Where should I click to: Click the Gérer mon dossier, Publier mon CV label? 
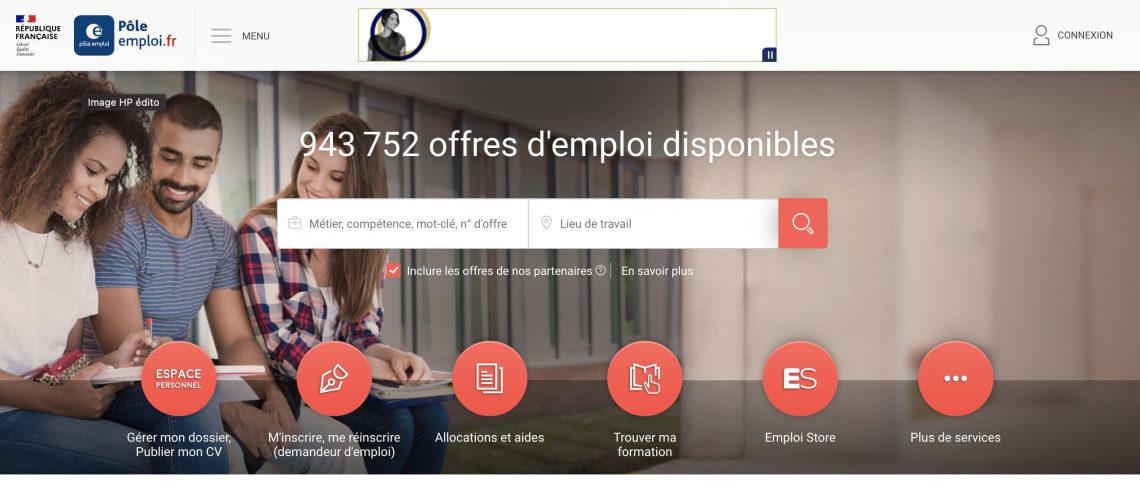(179, 445)
